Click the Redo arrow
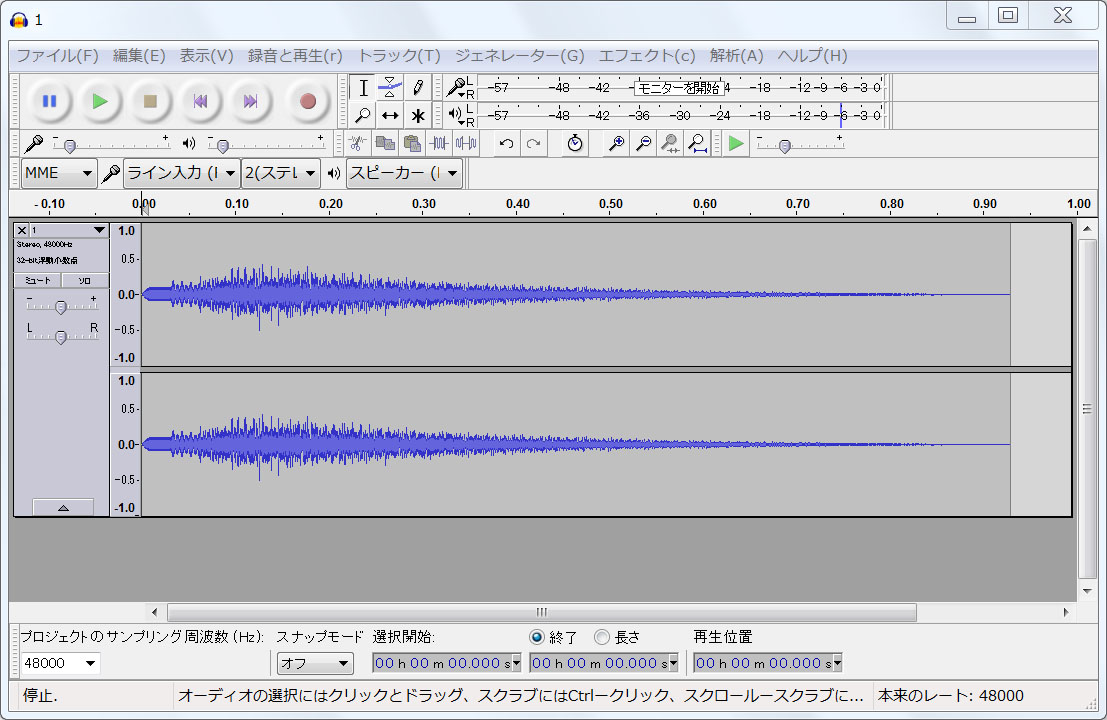This screenshot has height=720, width=1107. click(x=533, y=144)
